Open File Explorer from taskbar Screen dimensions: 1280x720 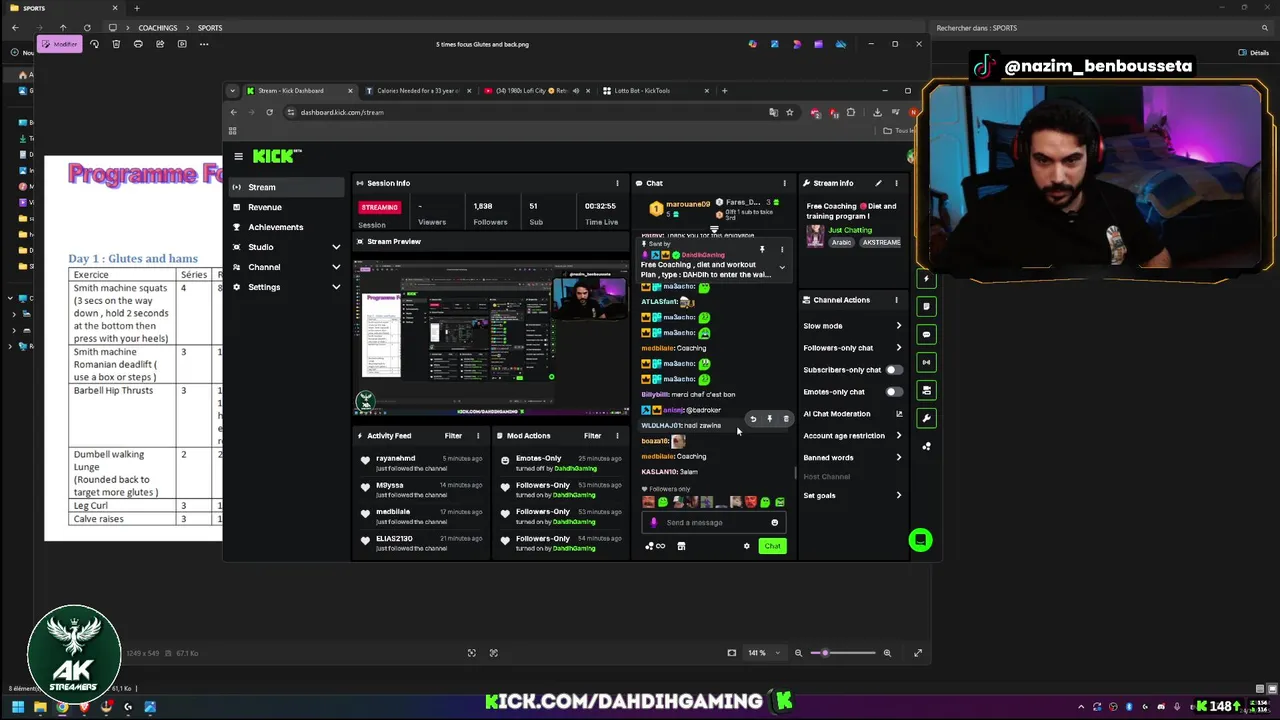(x=40, y=708)
